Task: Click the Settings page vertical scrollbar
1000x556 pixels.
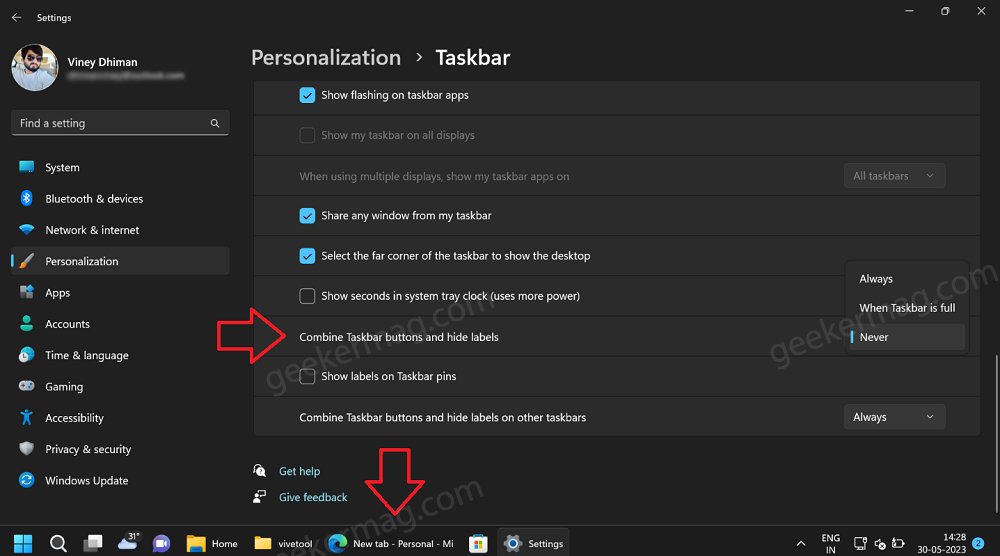Action: click(996, 434)
